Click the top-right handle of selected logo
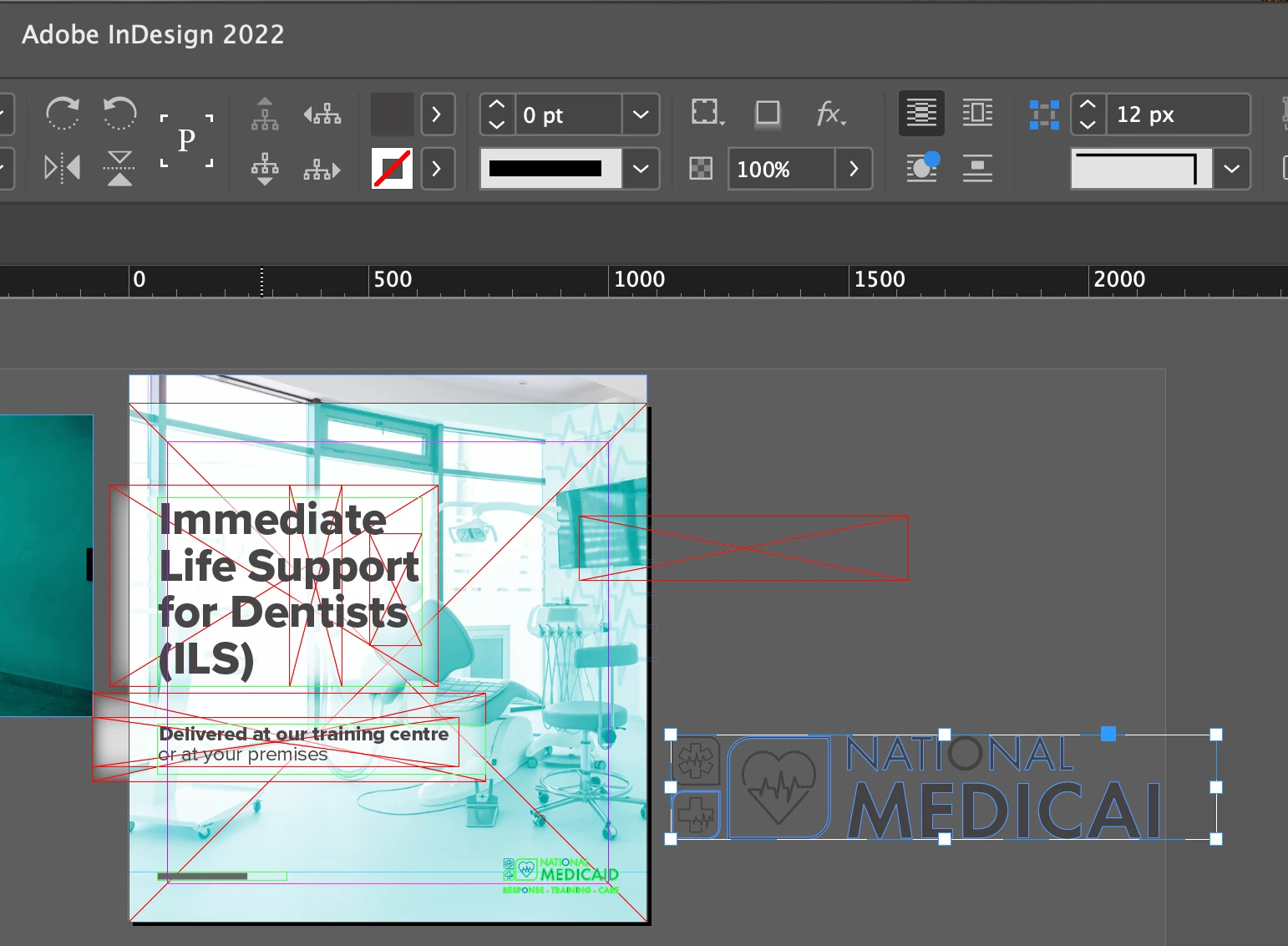The height and width of the screenshot is (946, 1288). (1216, 735)
